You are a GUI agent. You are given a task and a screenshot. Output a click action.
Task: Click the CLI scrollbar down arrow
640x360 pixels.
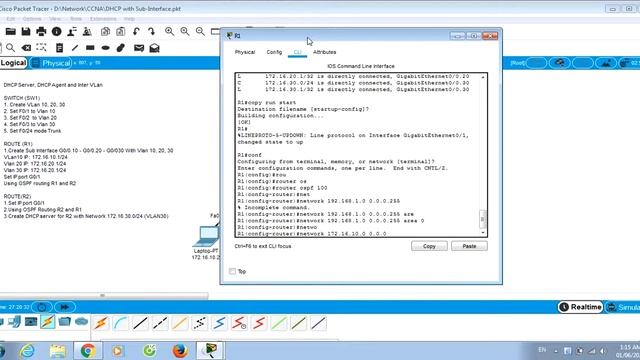point(483,233)
